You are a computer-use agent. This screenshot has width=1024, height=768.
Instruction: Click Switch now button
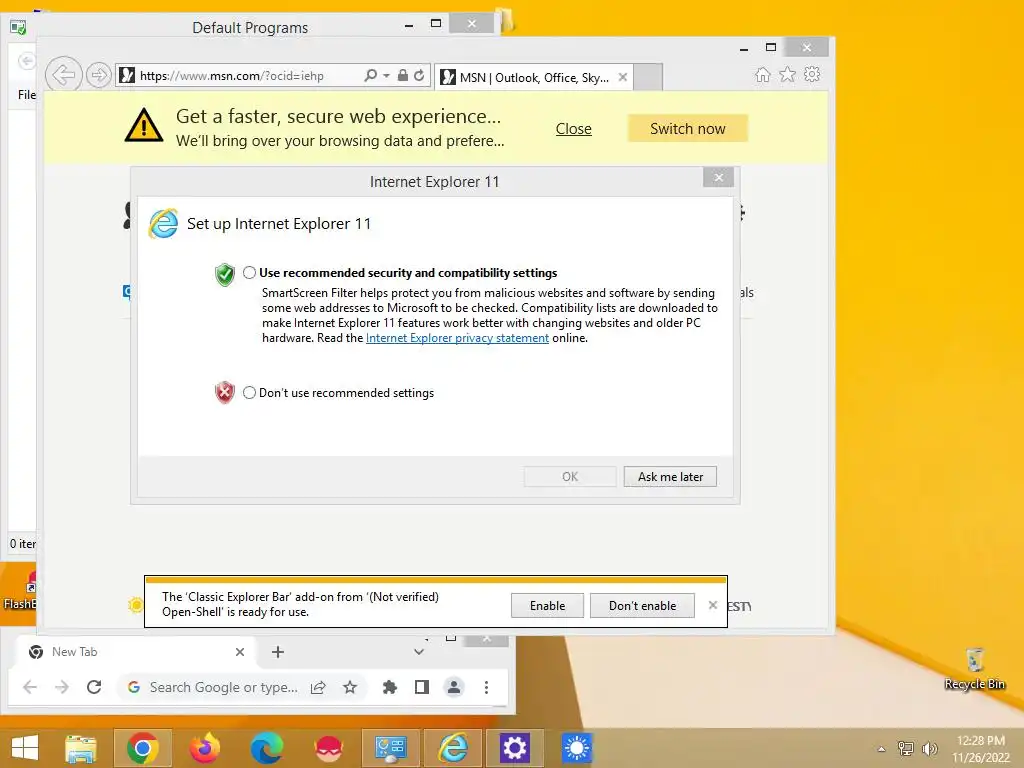point(688,129)
